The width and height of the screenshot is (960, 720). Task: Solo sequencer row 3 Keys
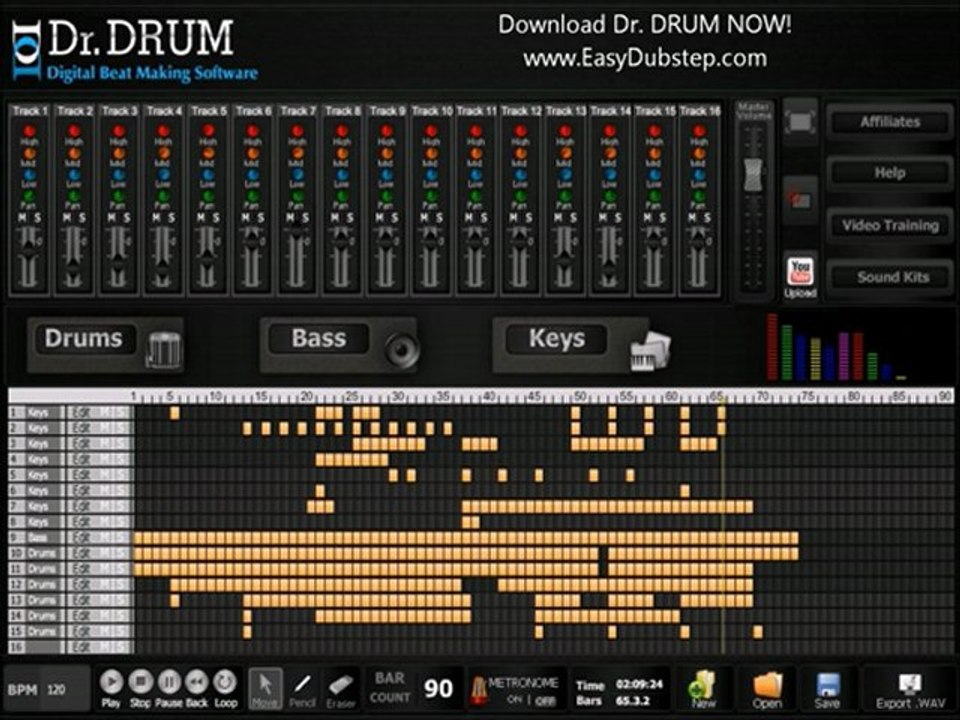click(121, 444)
